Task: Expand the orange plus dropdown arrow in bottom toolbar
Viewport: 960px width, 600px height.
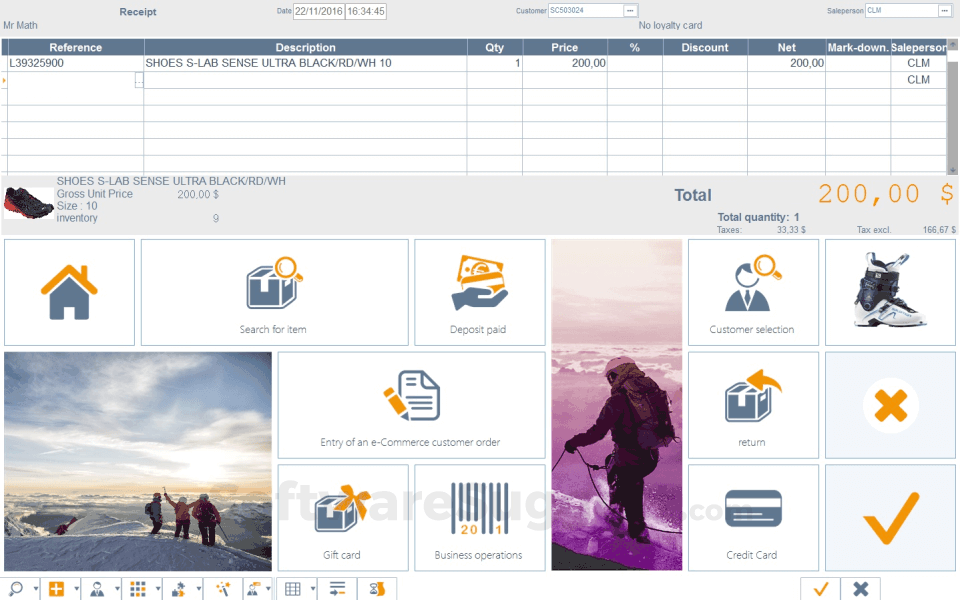Action: (76, 589)
